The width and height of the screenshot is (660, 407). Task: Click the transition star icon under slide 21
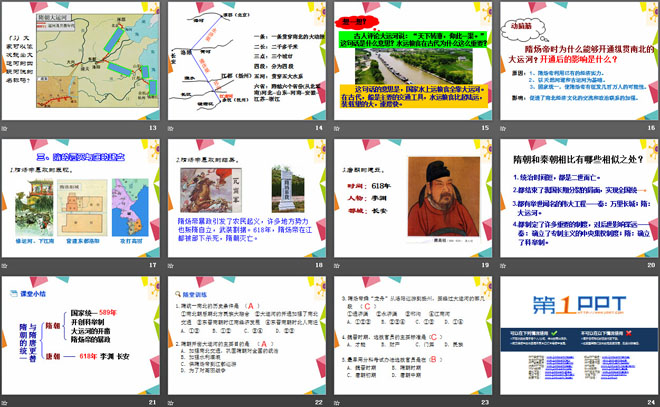pyautogui.click(x=5, y=403)
